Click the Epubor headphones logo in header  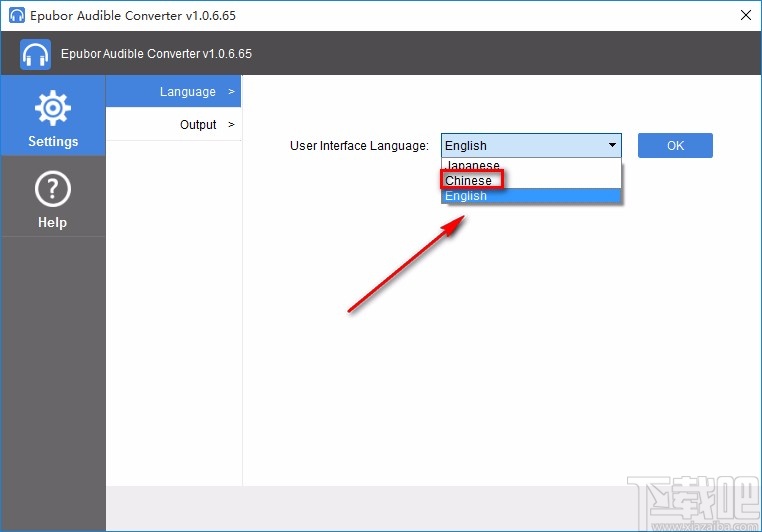35,54
